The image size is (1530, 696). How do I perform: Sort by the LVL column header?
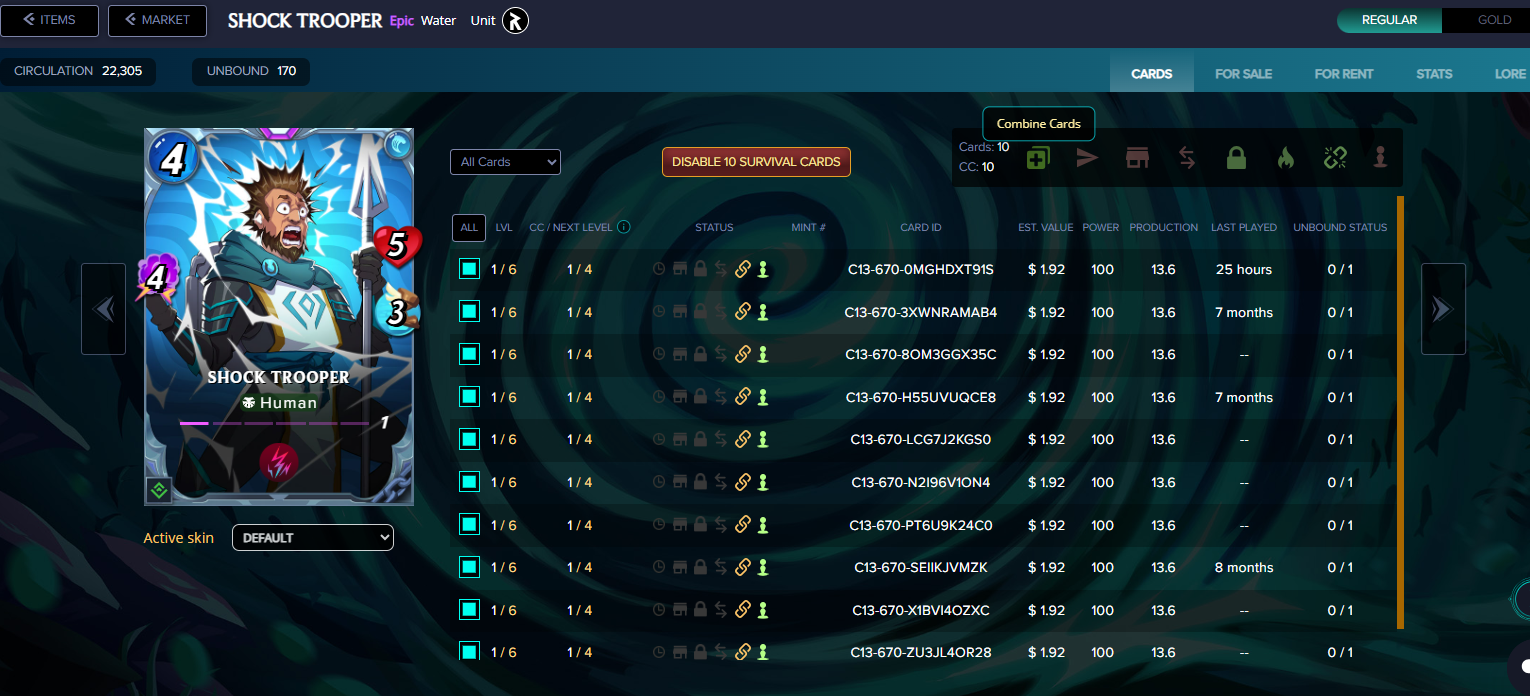(x=504, y=227)
